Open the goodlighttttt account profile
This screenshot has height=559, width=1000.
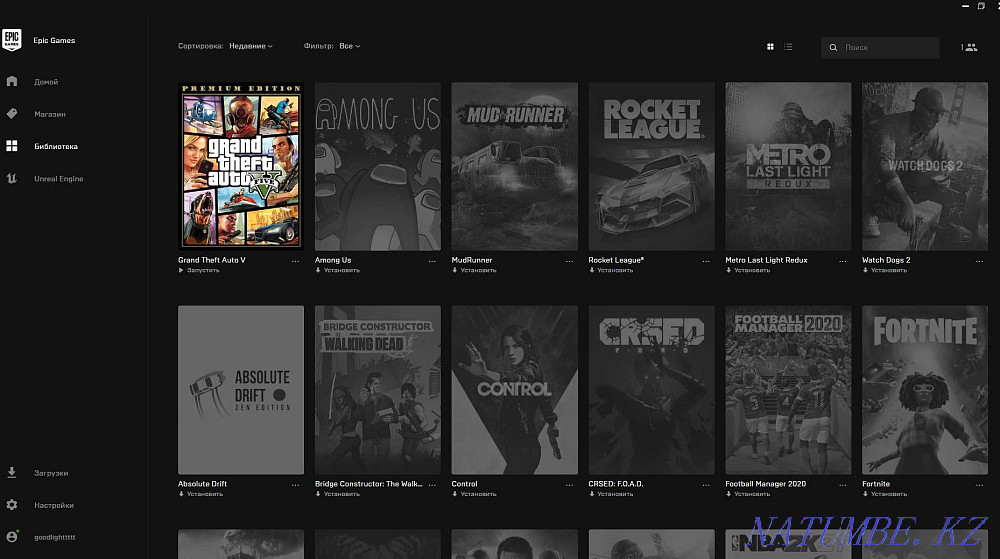click(x=55, y=537)
